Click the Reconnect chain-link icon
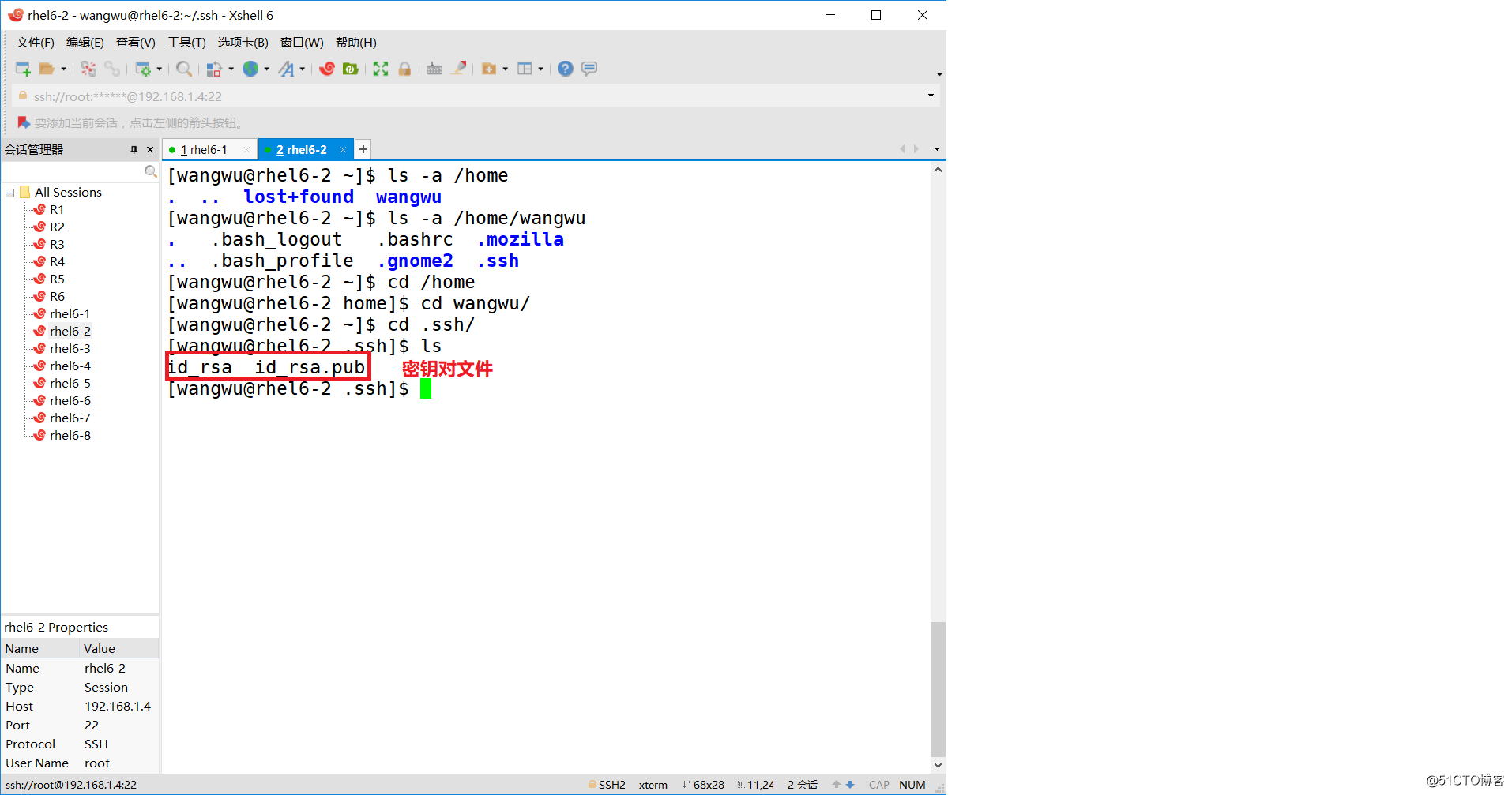 pyautogui.click(x=113, y=69)
